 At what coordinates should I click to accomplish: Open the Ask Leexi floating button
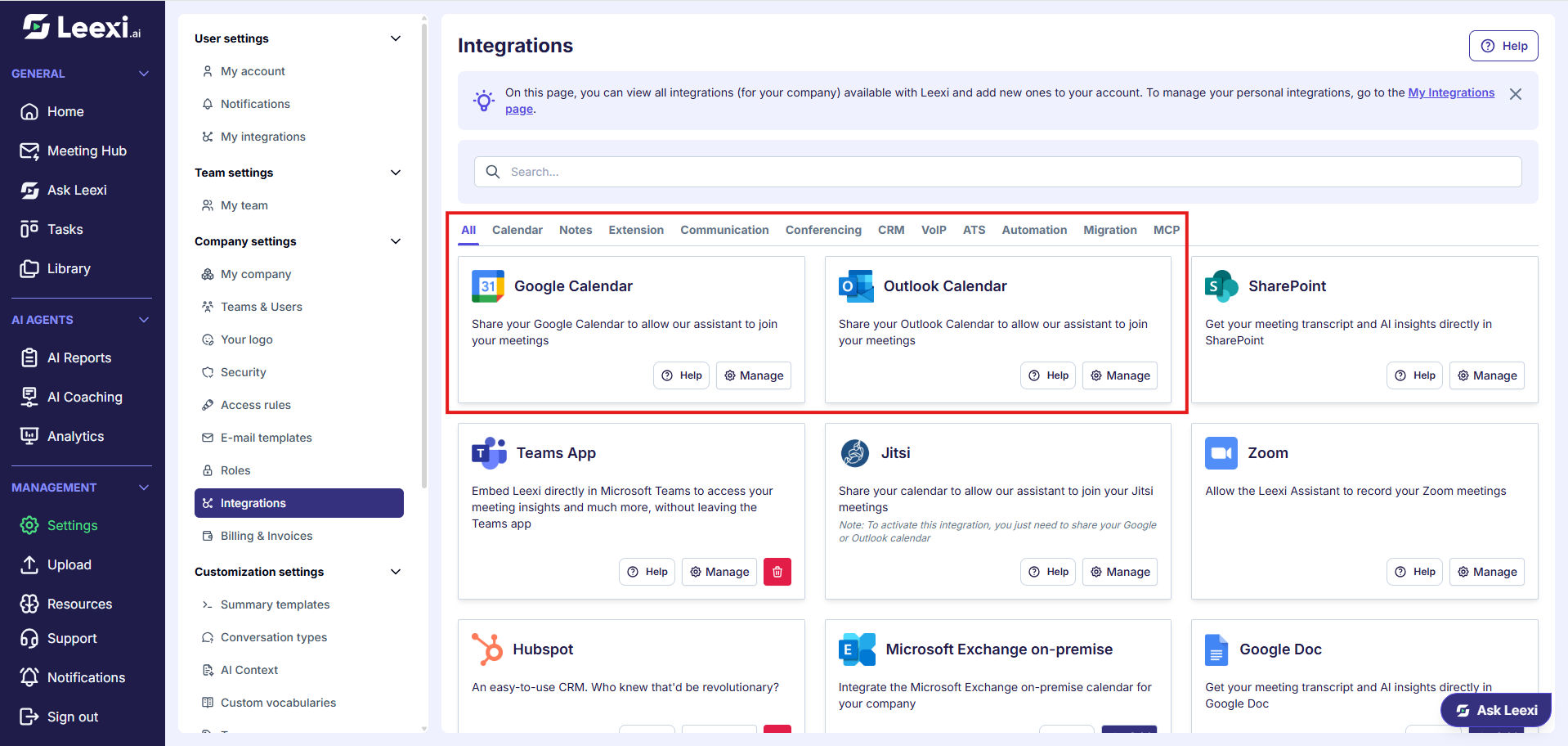(1496, 710)
